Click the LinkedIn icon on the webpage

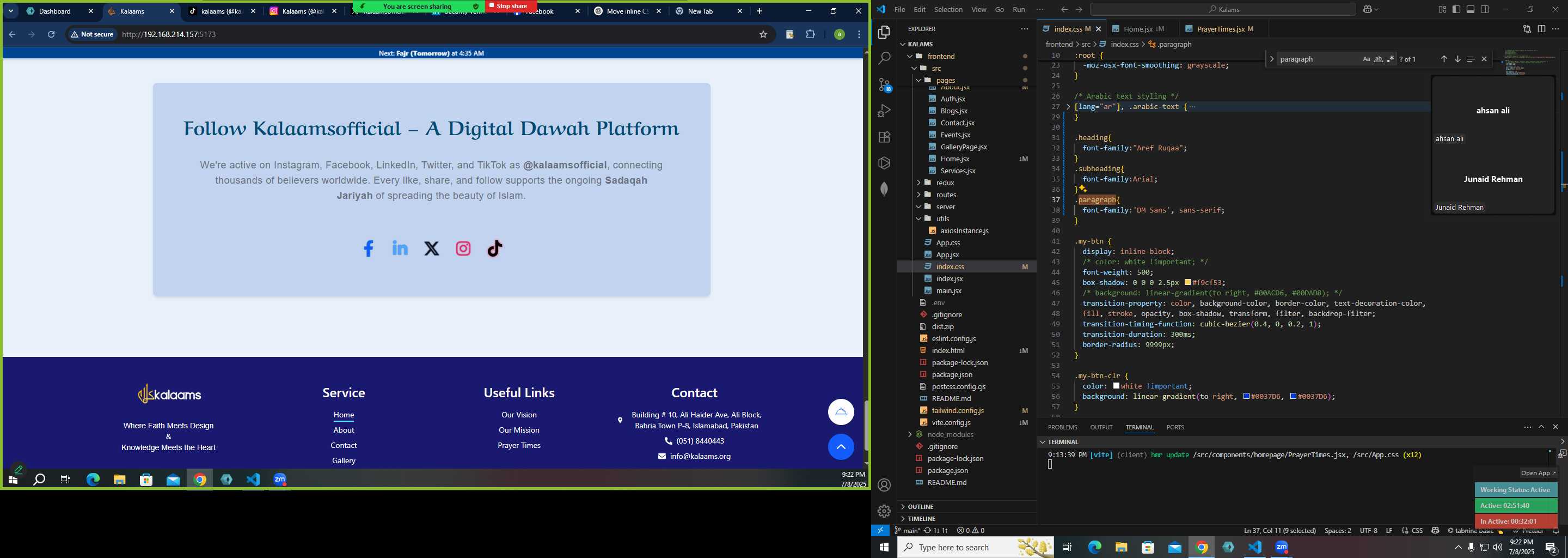click(x=400, y=248)
